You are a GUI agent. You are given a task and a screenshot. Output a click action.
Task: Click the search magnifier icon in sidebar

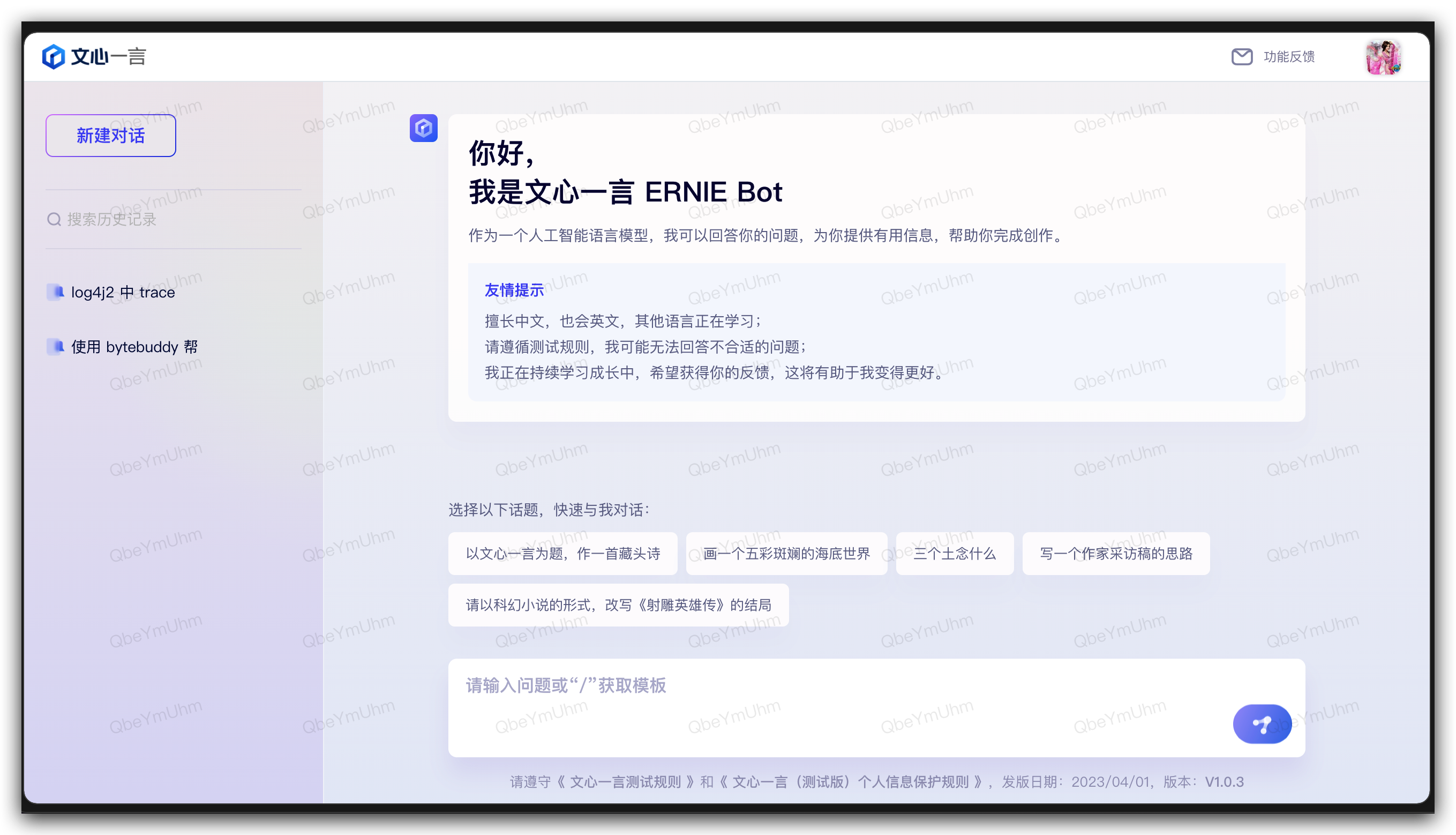(x=54, y=219)
